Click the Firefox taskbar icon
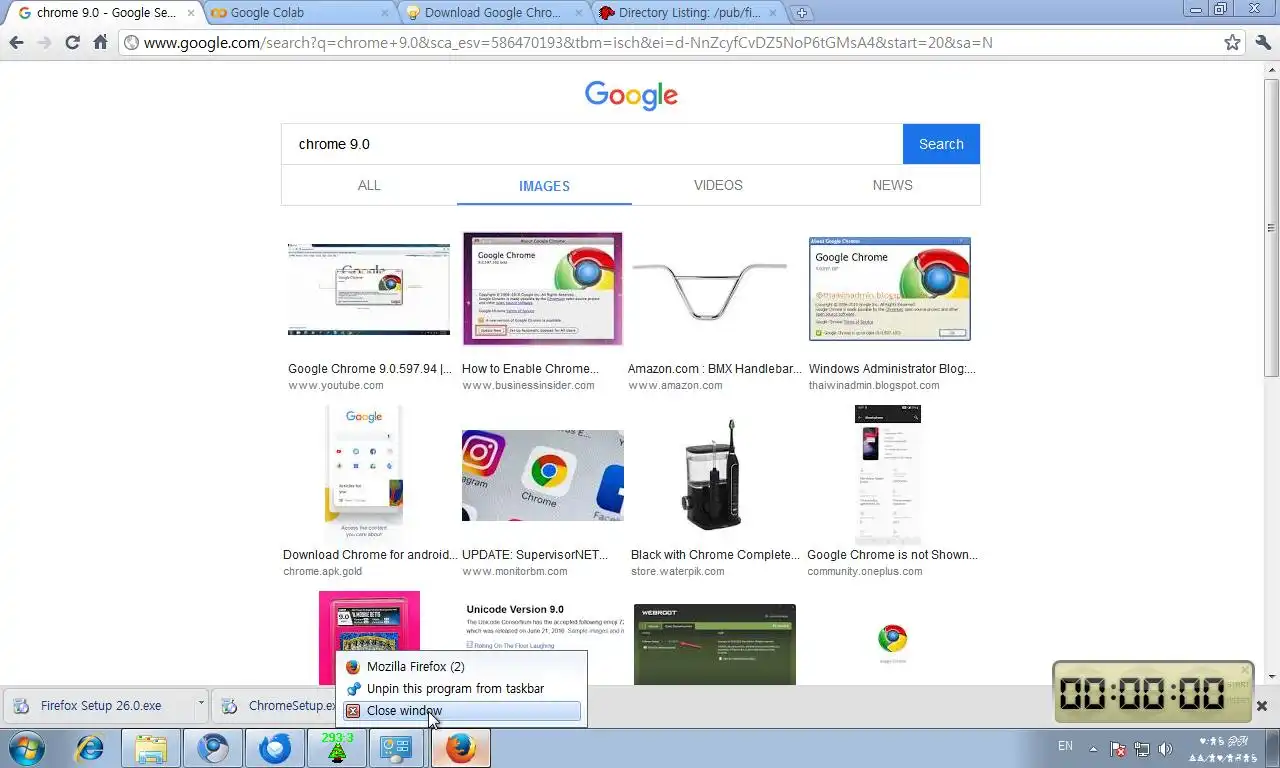The image size is (1280, 768). (x=460, y=747)
